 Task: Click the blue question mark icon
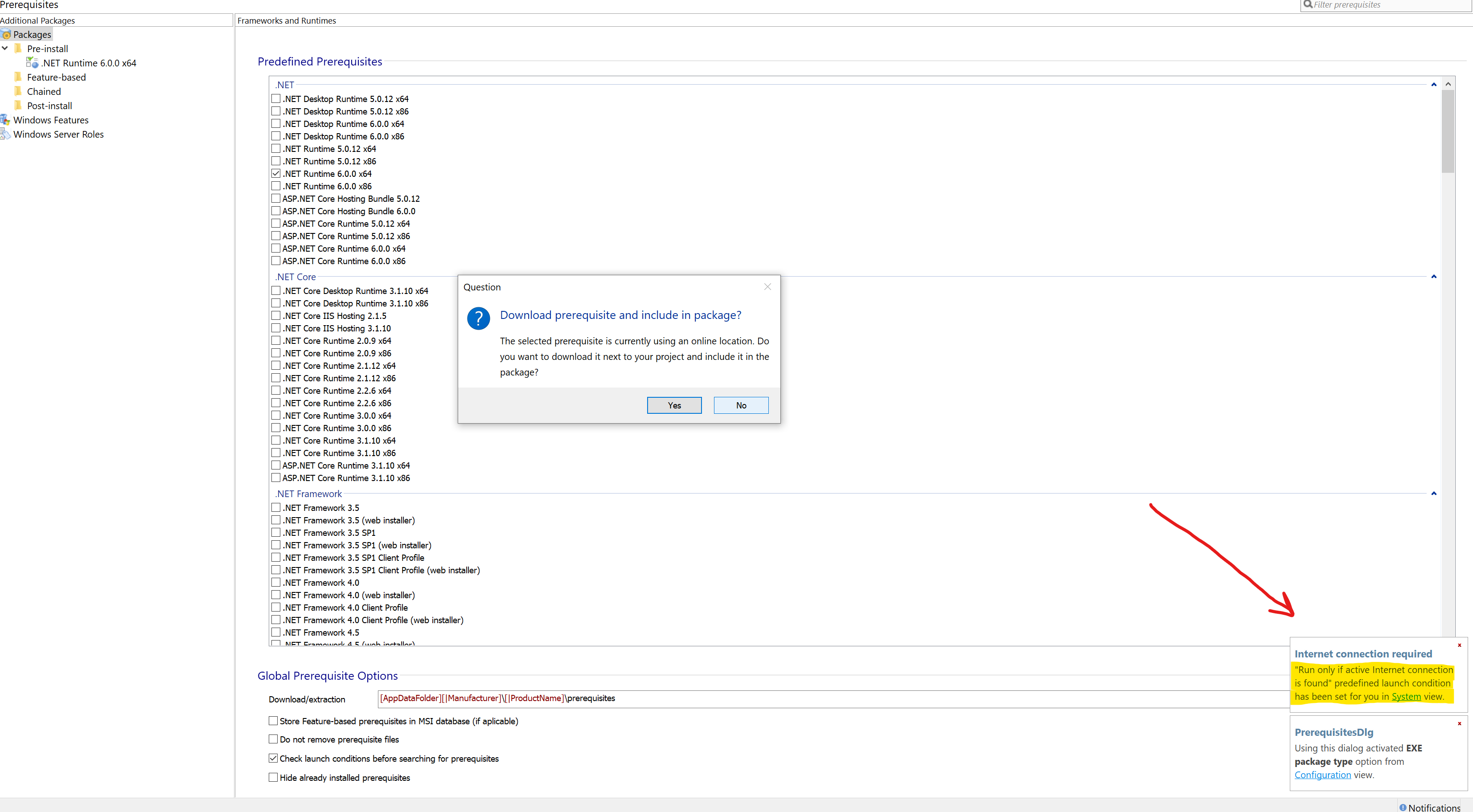click(x=478, y=318)
